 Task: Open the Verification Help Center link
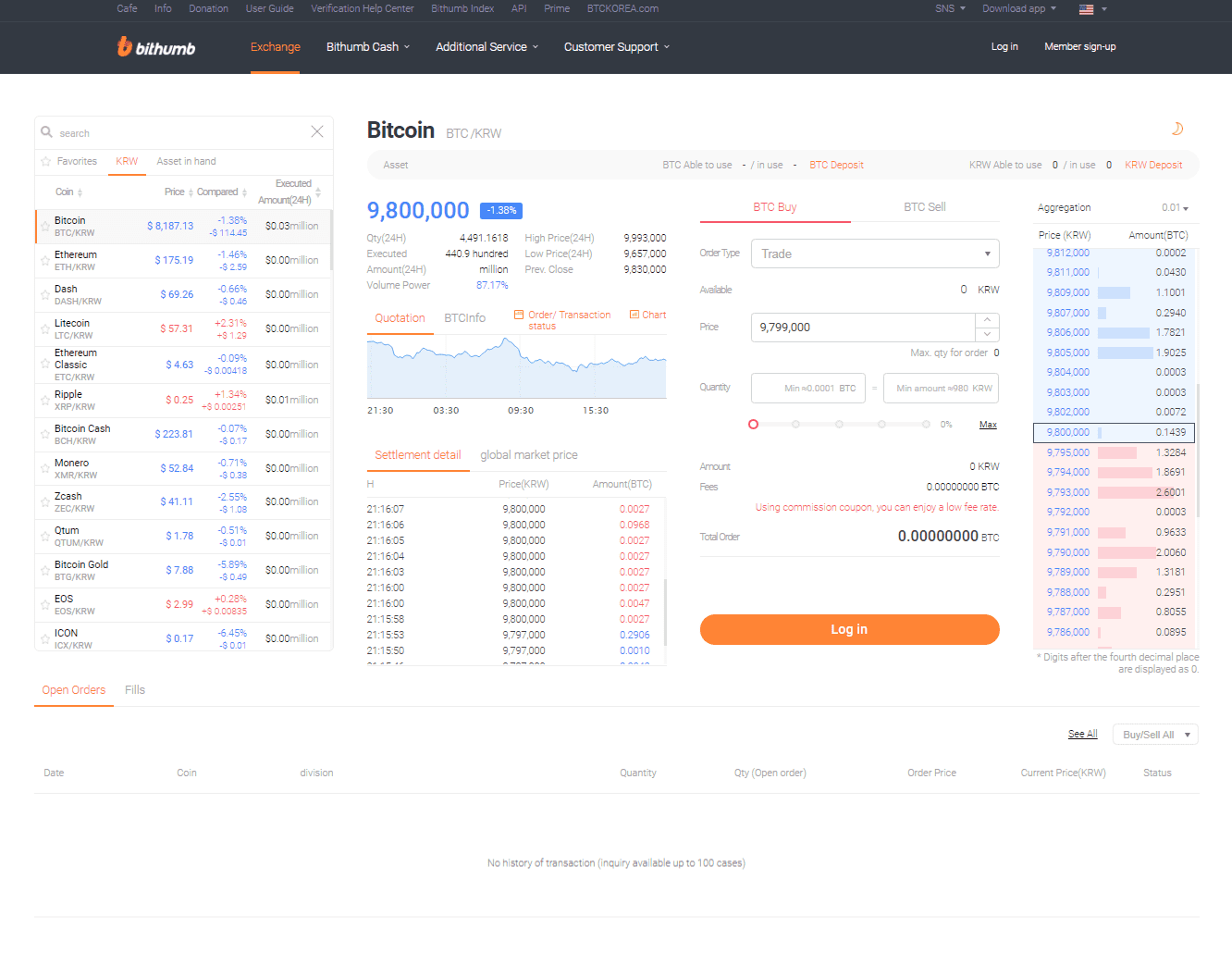click(x=363, y=9)
